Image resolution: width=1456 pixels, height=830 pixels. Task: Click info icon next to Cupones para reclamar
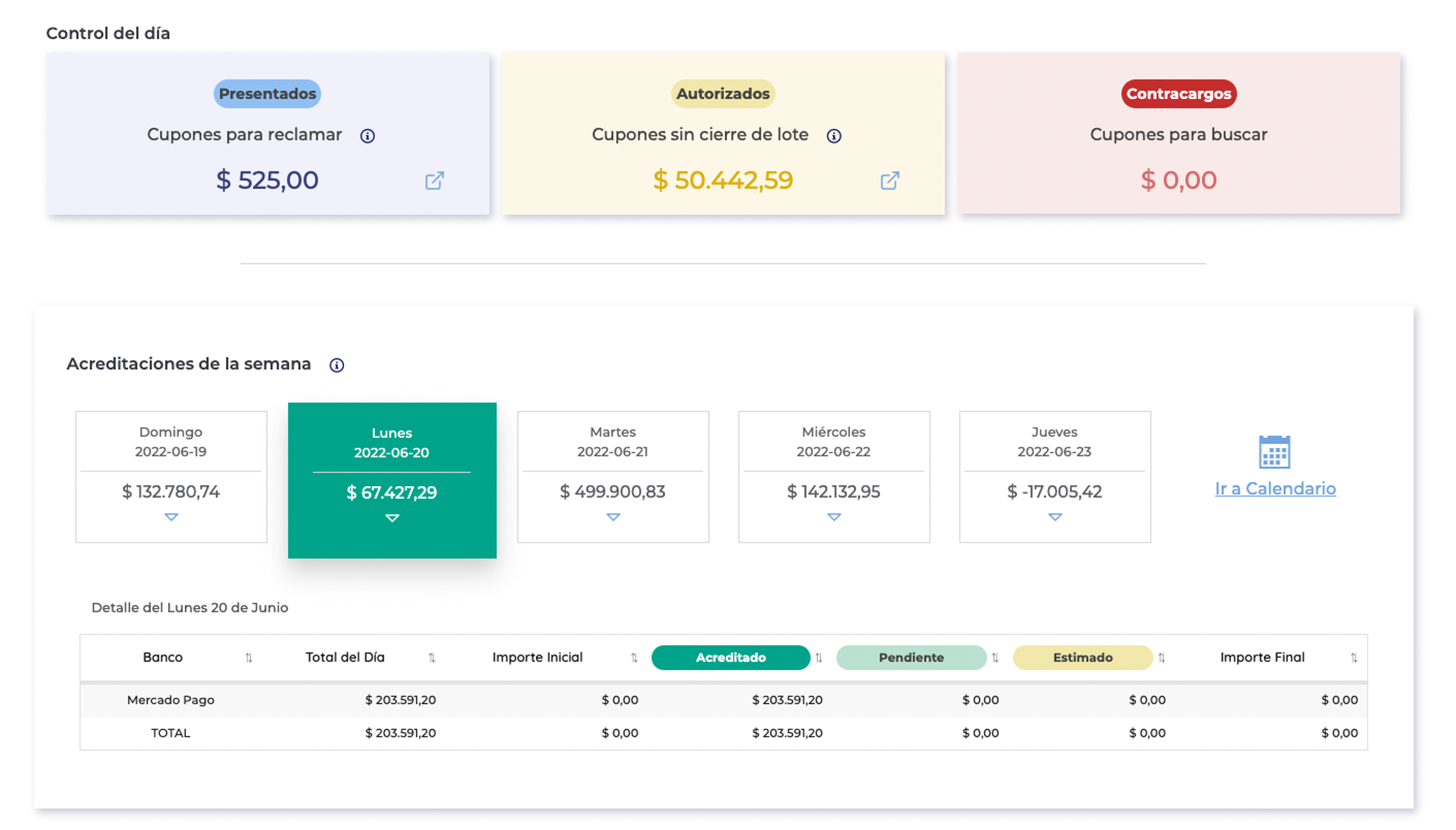point(368,136)
